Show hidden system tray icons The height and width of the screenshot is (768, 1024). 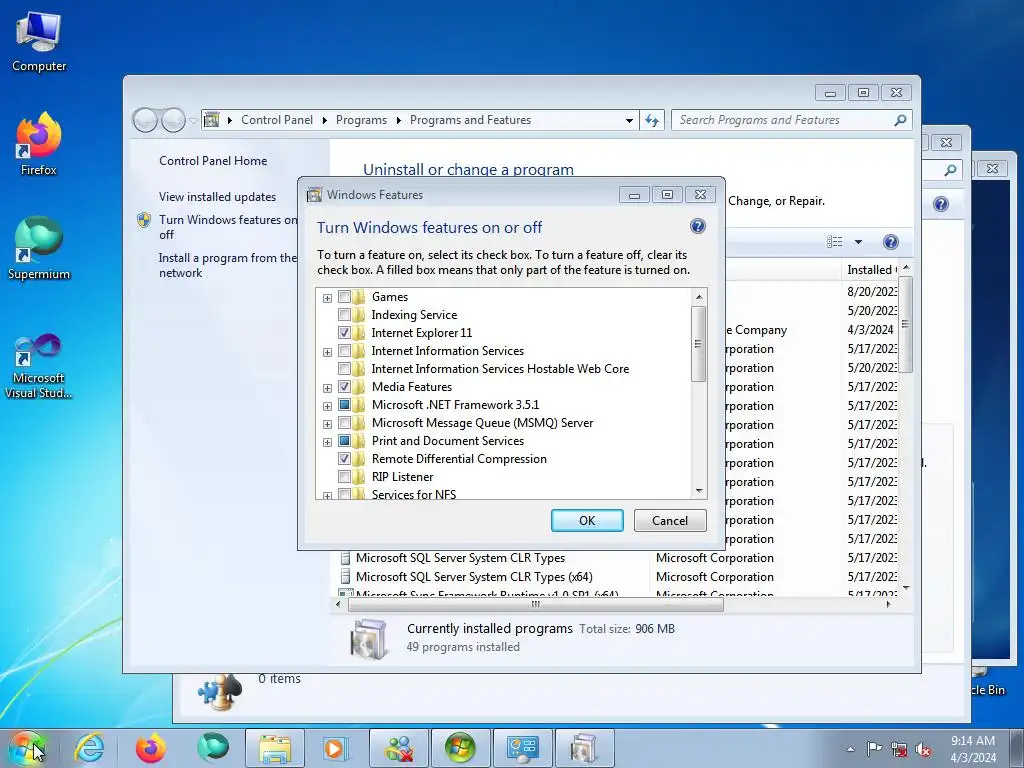point(850,748)
